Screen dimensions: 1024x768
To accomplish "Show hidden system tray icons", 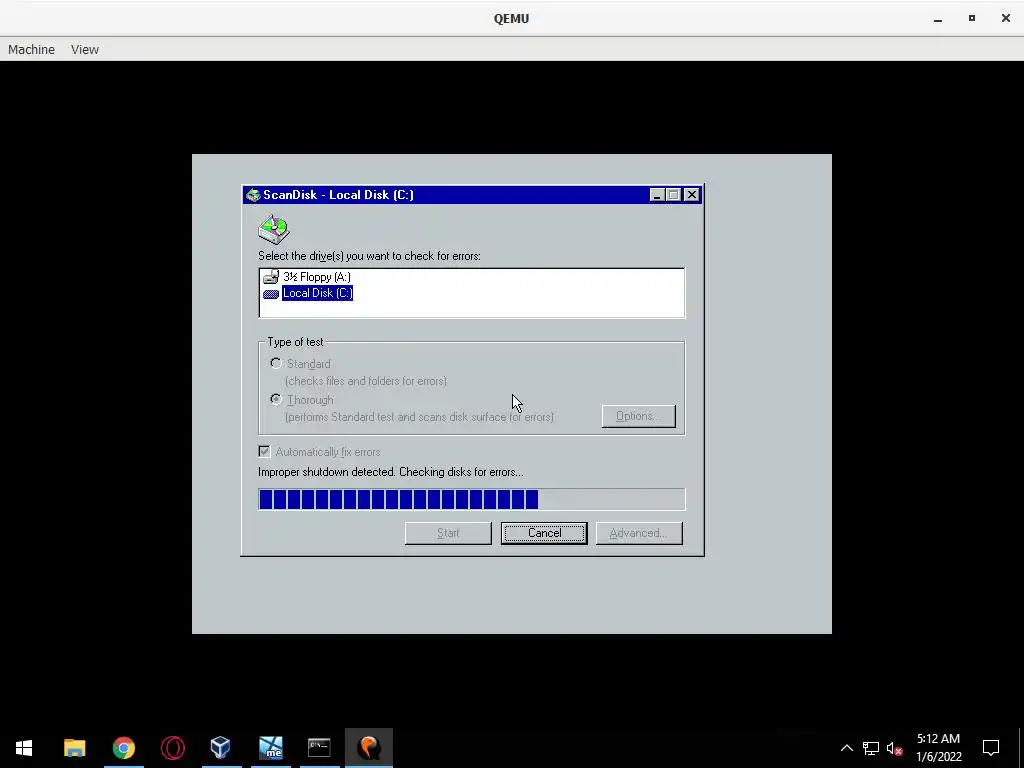I will (x=846, y=748).
